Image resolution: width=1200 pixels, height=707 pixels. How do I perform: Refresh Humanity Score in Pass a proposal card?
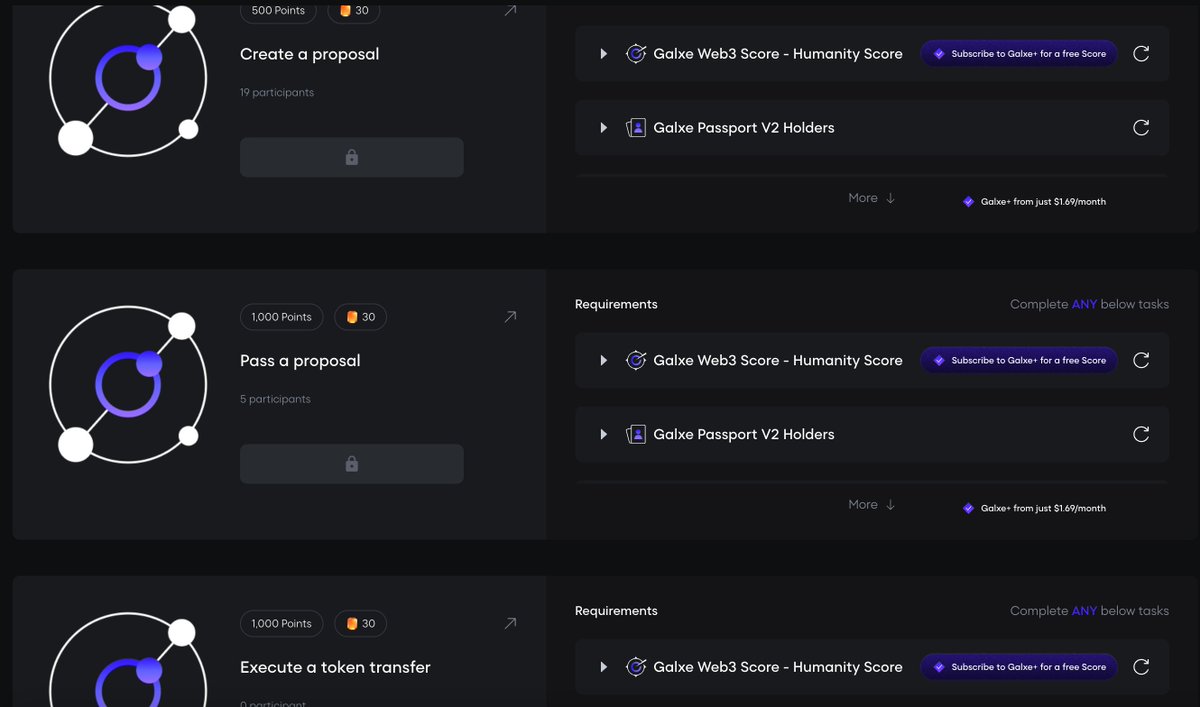[x=1141, y=360]
